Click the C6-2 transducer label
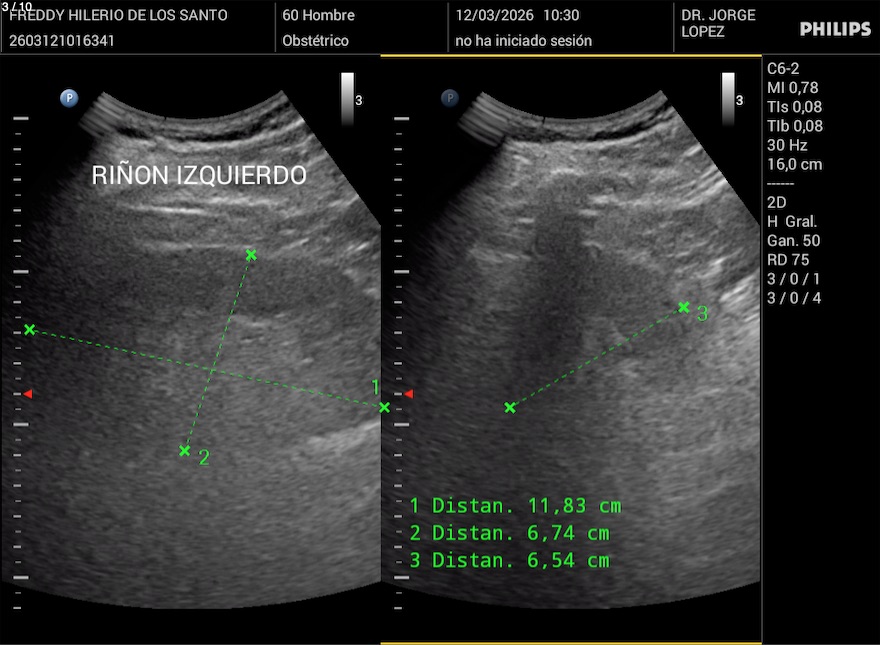Screen dimensions: 880x645 click(783, 69)
